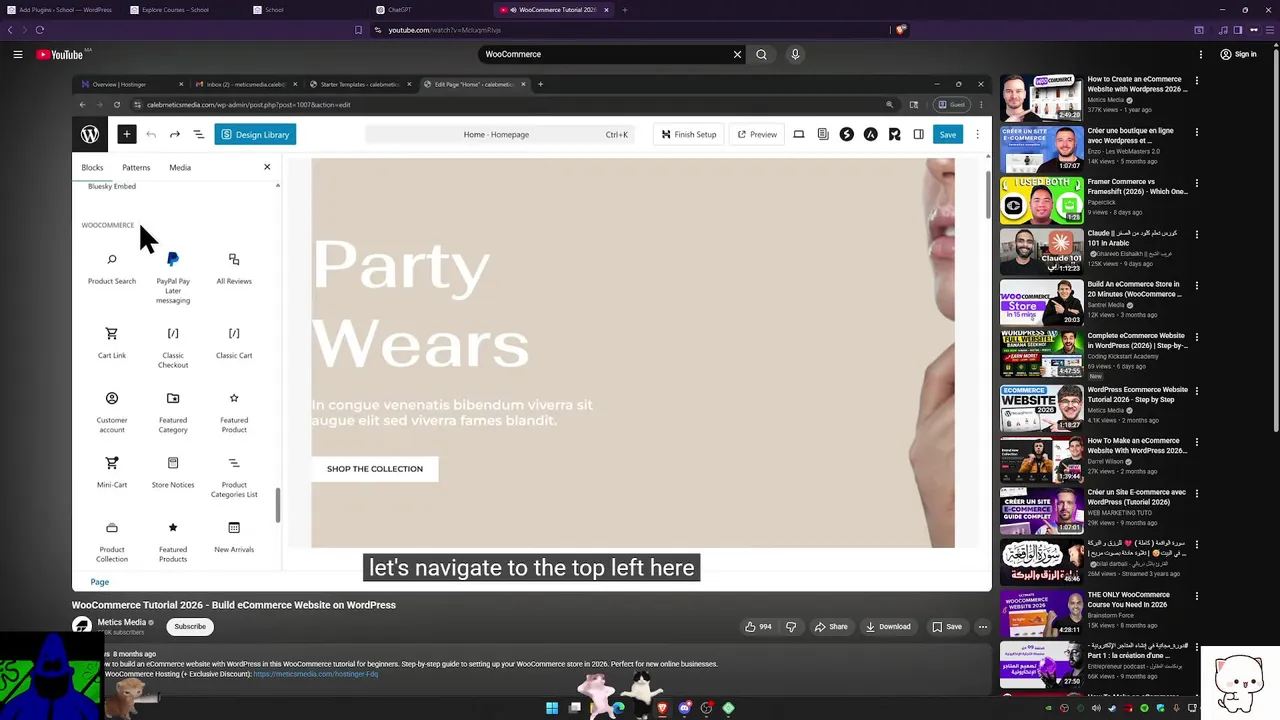Screen dimensions: 1280x720
Task: Select the Mini-Cart block
Action: coord(112,472)
